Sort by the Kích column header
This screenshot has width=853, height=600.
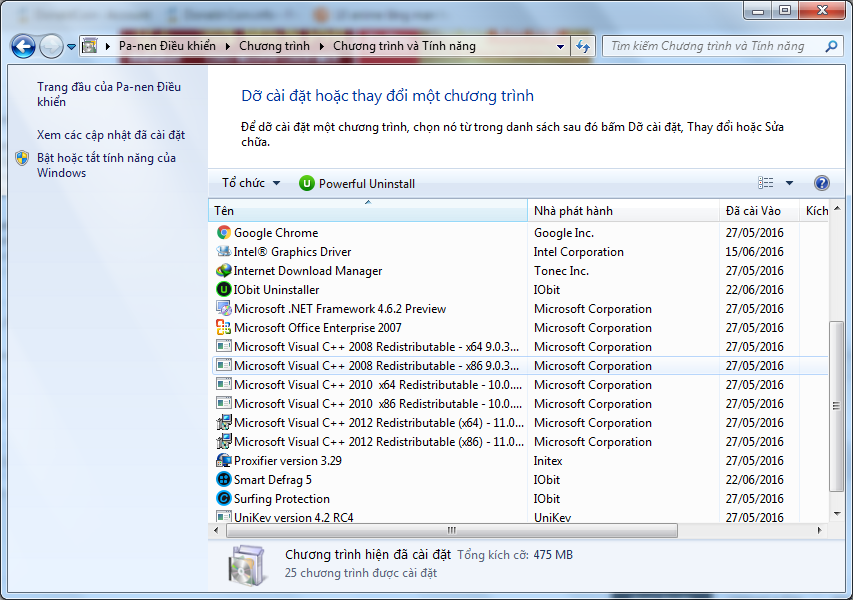pos(814,211)
